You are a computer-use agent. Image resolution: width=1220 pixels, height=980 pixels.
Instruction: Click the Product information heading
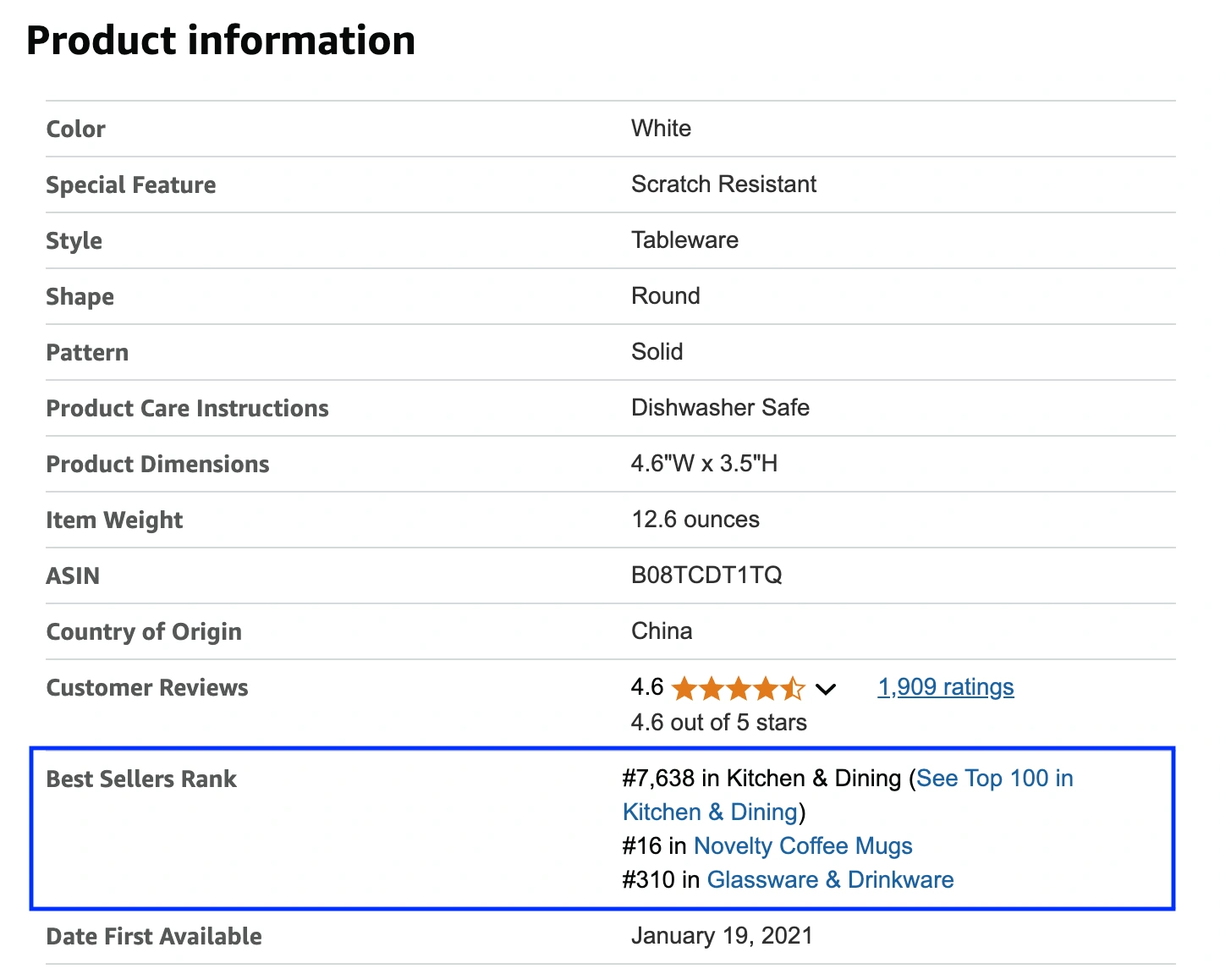point(221,40)
